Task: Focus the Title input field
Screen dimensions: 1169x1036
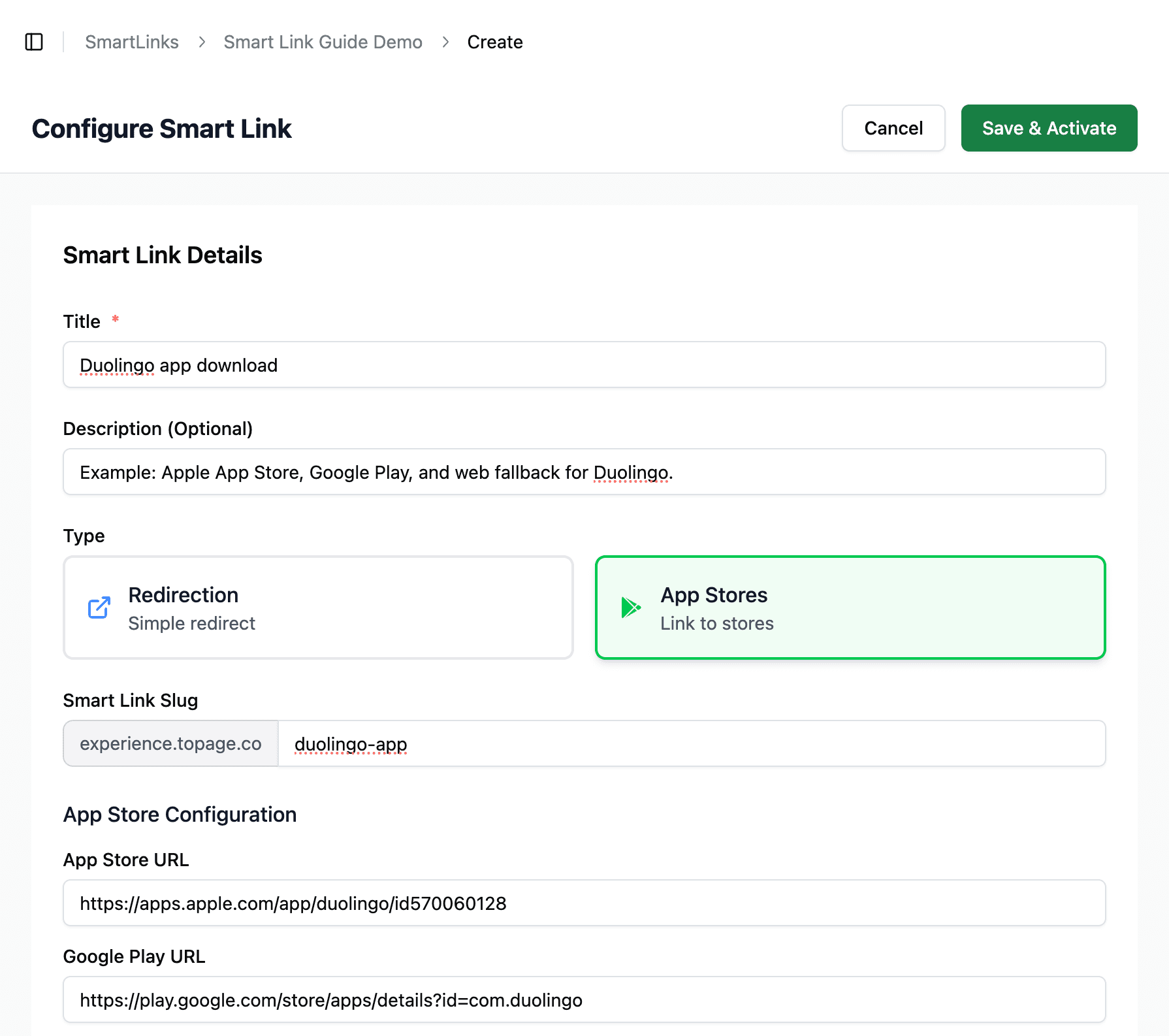Action: (x=584, y=364)
